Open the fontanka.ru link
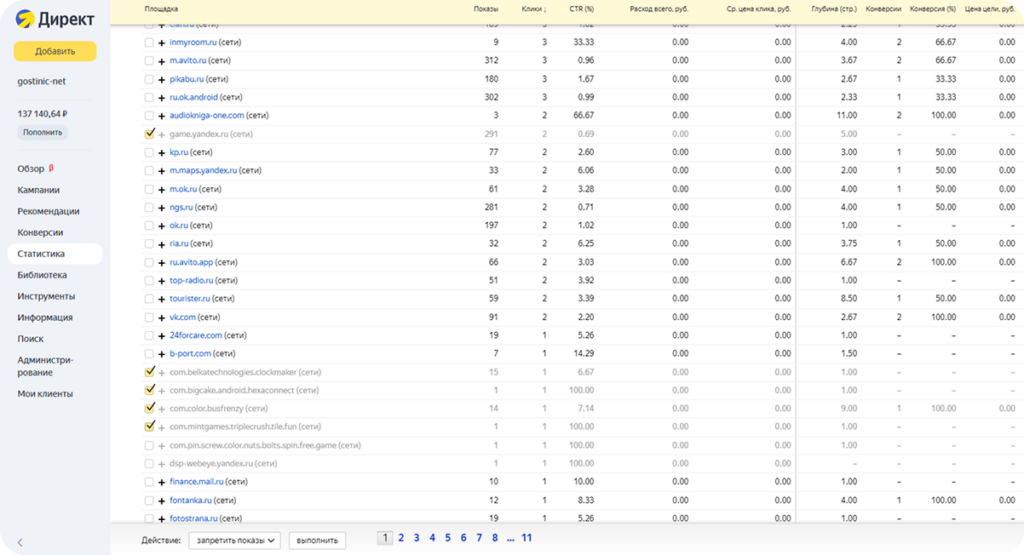This screenshot has width=1024, height=555. pos(191,500)
